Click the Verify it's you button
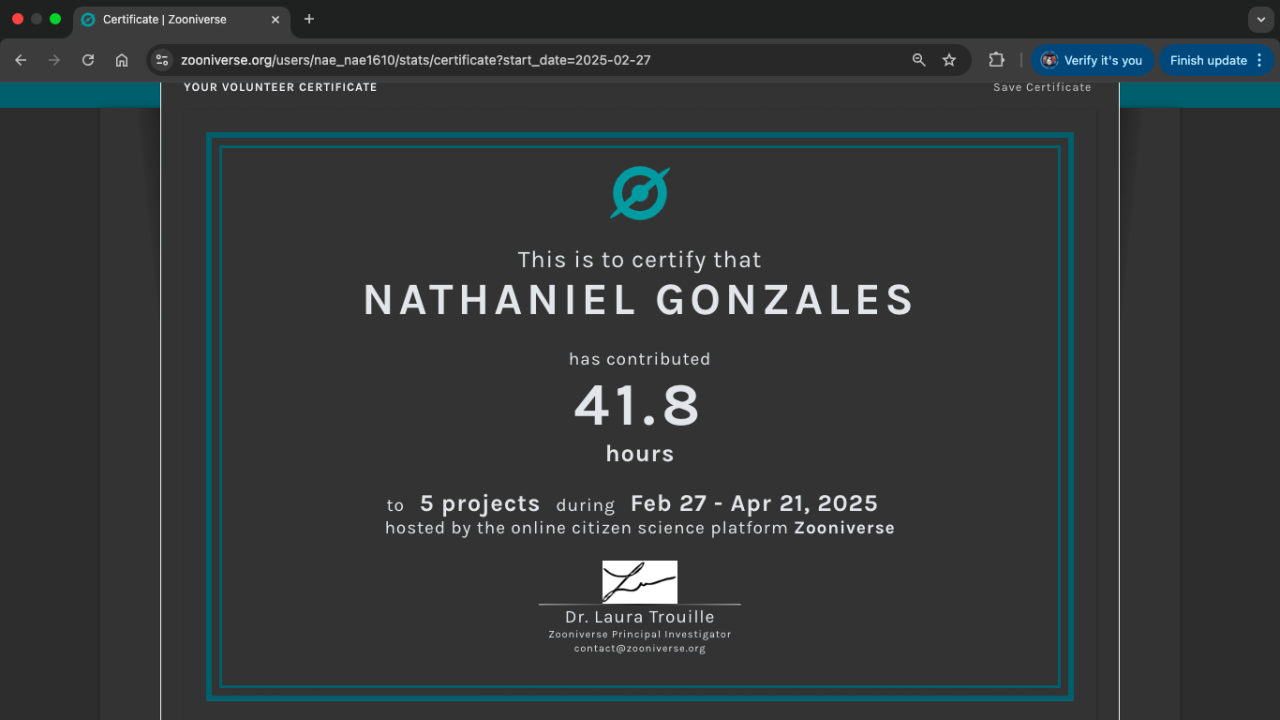The width and height of the screenshot is (1280, 720). pyautogui.click(x=1092, y=60)
